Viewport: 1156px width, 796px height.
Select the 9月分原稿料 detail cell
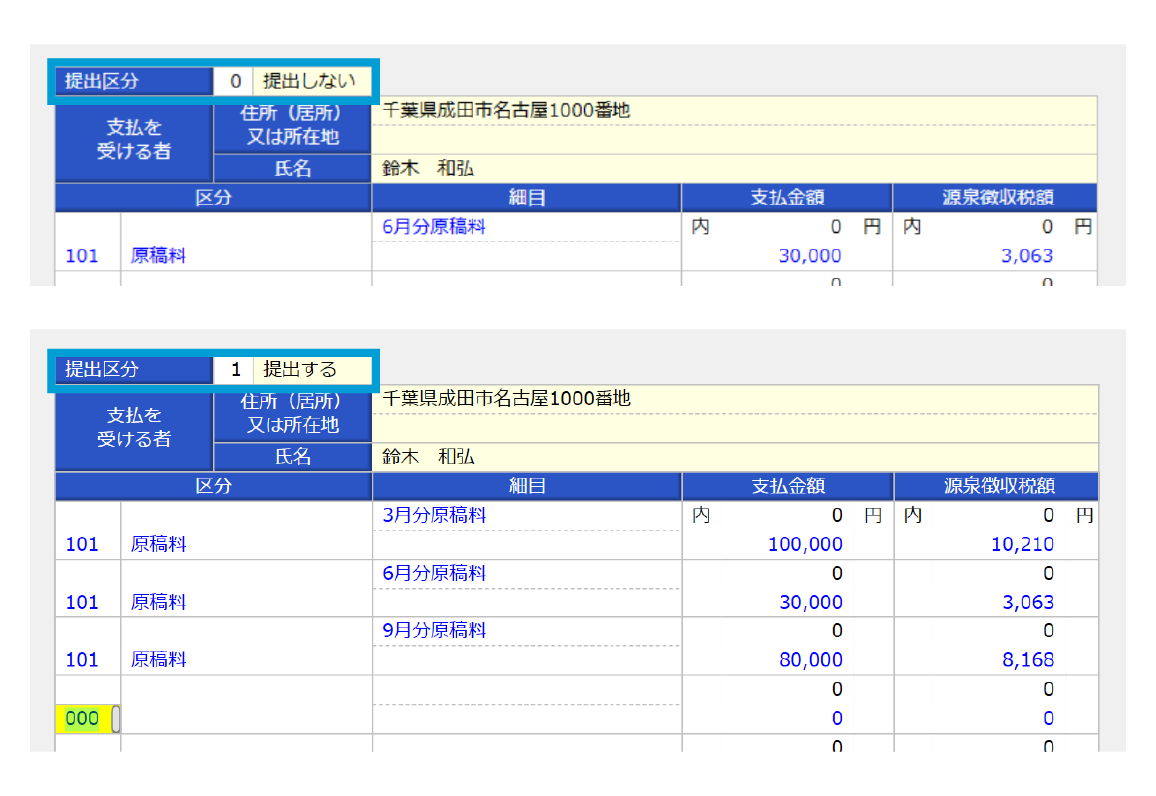(x=434, y=631)
